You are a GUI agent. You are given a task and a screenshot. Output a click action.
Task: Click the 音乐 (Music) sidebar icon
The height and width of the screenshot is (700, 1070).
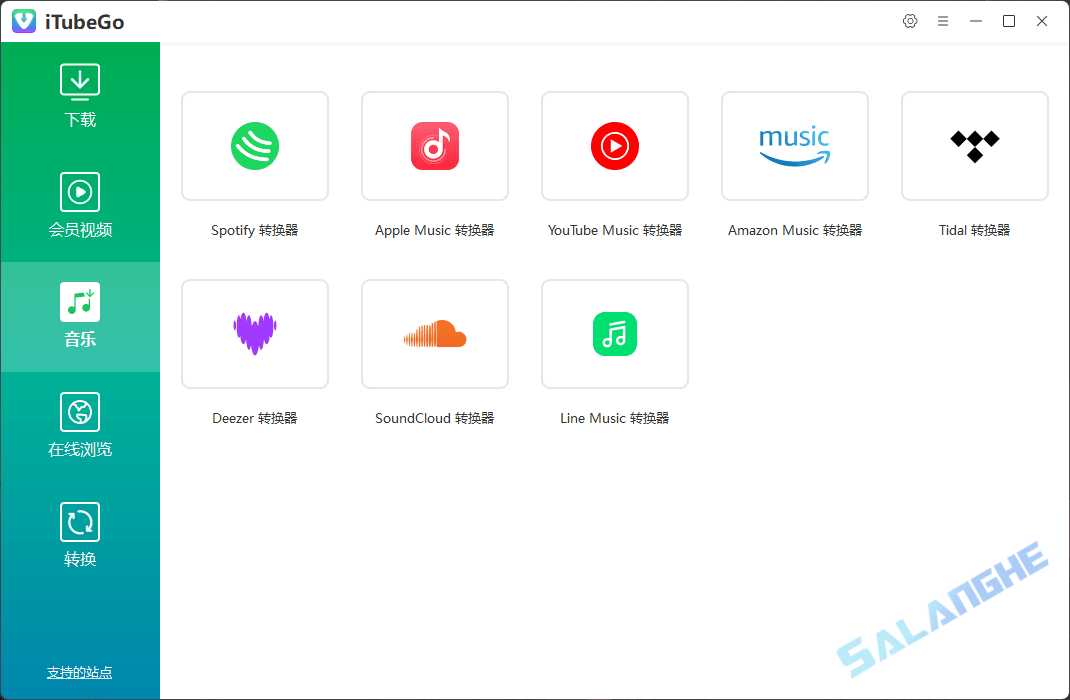tap(80, 315)
